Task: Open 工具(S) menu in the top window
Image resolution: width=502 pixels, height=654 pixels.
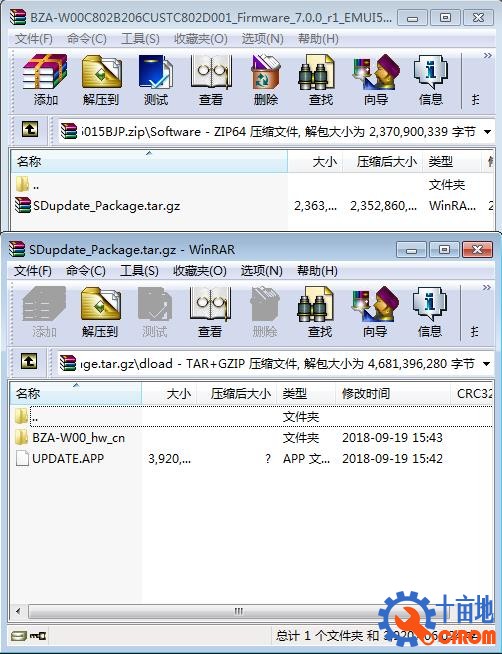Action: coord(140,39)
